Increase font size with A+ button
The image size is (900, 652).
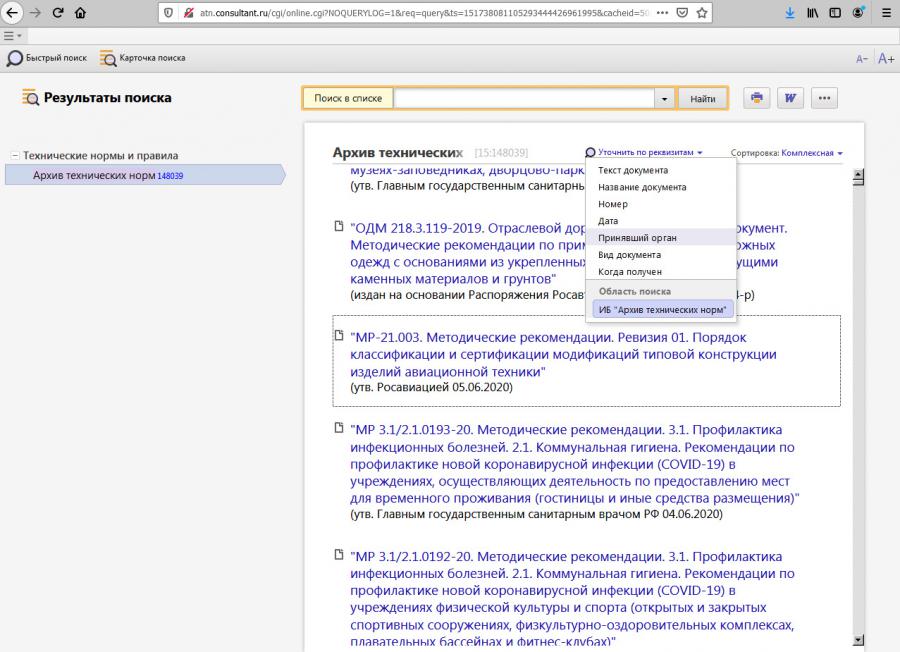885,59
